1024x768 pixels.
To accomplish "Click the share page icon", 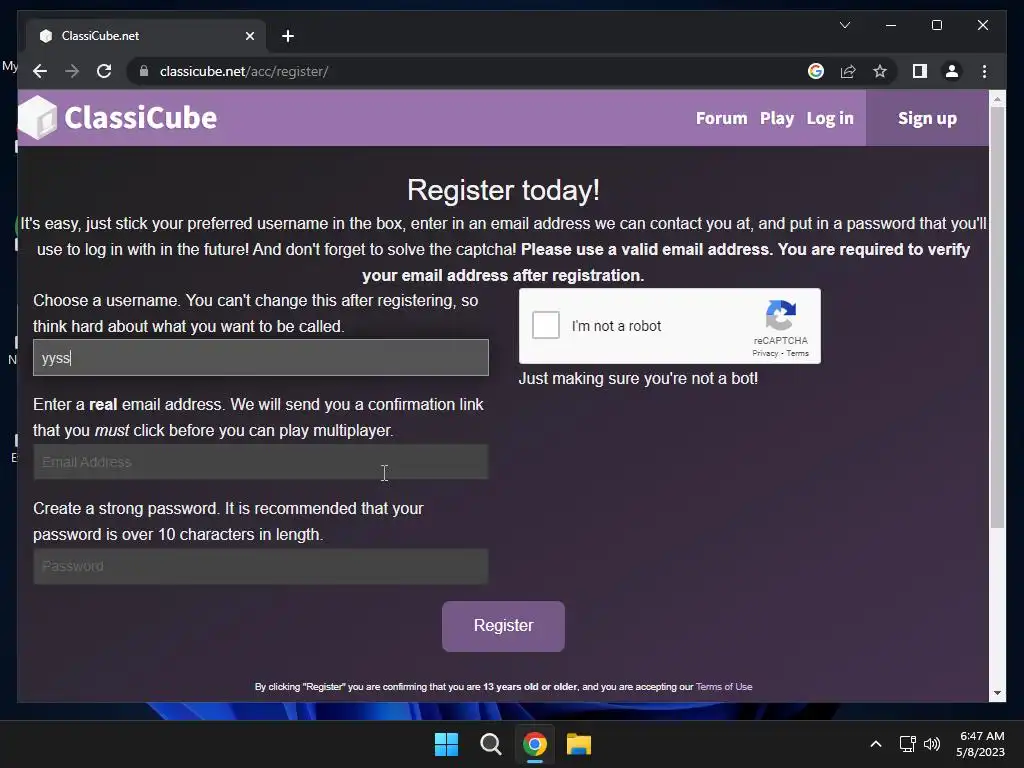I will coord(848,71).
